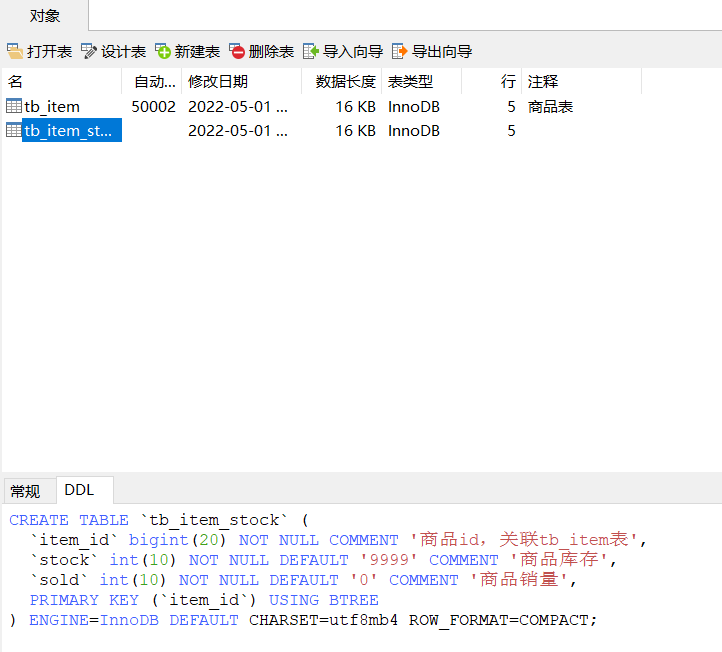Click the 商品表 comment cell

tap(550, 107)
